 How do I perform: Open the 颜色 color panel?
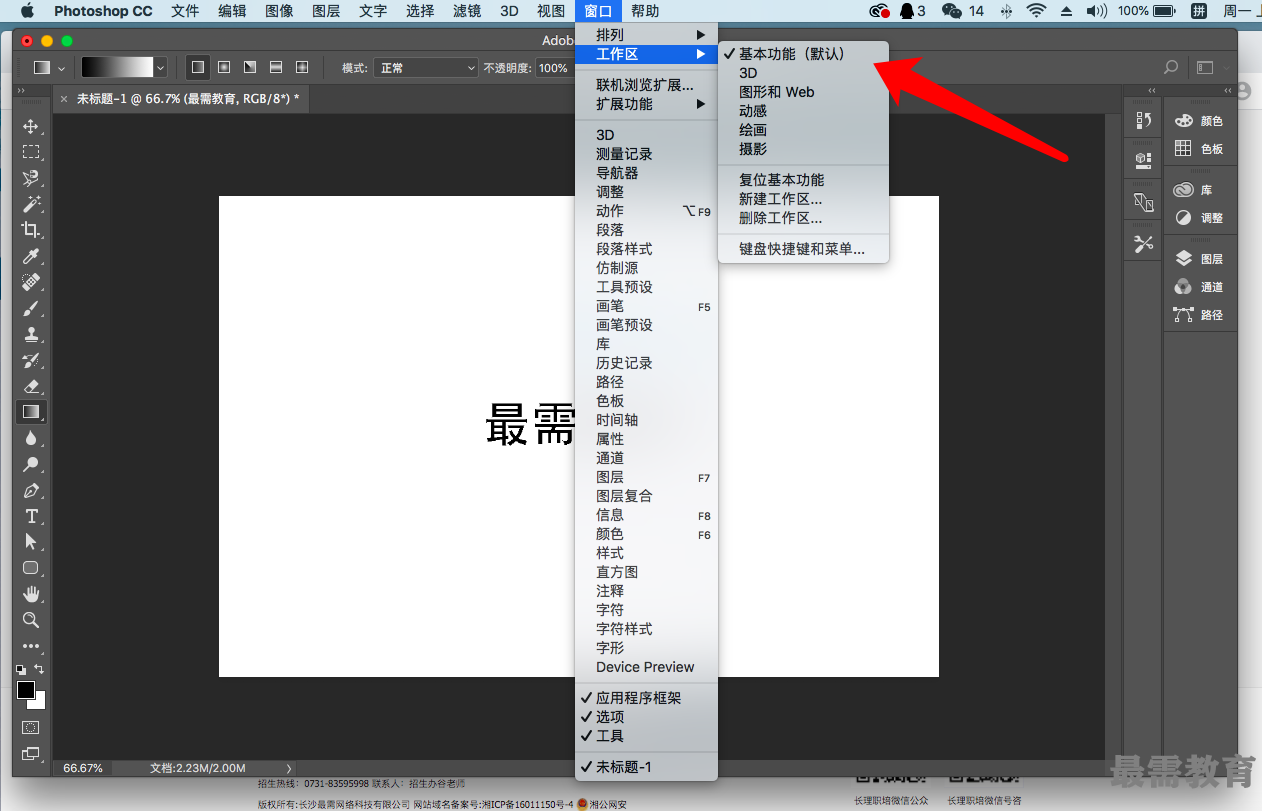coord(1198,121)
